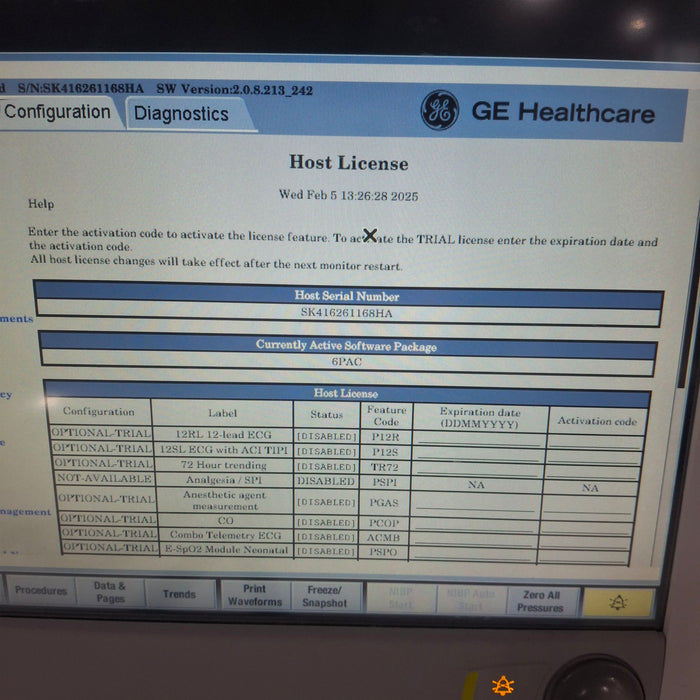This screenshot has height=700, width=700.
Task: Click activation code field for 12SL ECG row
Action: (594, 456)
